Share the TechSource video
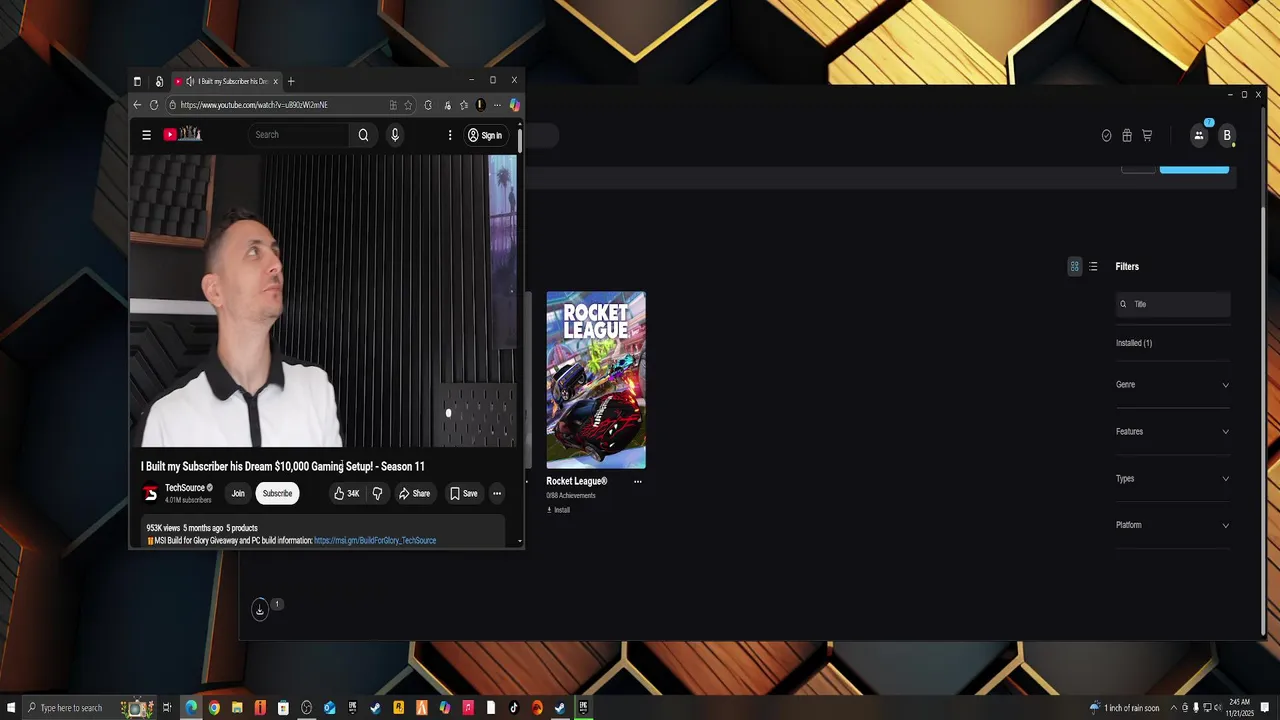This screenshot has height=720, width=1280. 414,493
